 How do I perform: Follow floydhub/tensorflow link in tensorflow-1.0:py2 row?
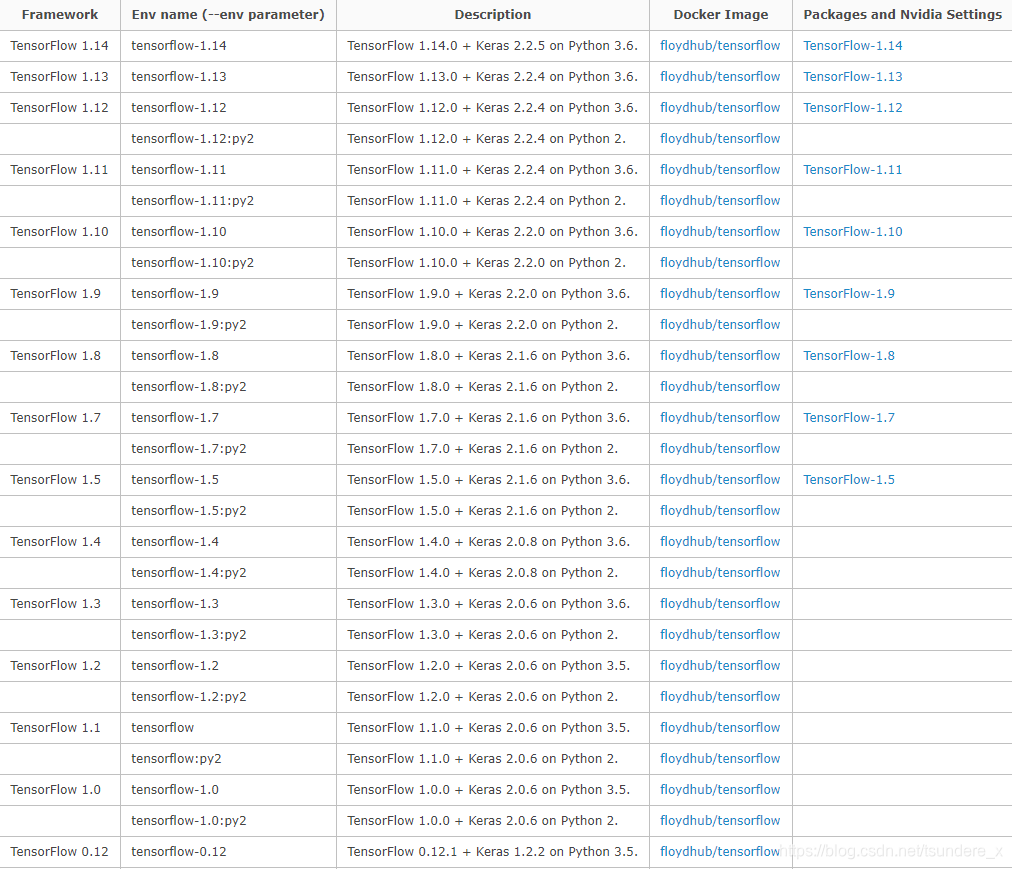pos(720,821)
